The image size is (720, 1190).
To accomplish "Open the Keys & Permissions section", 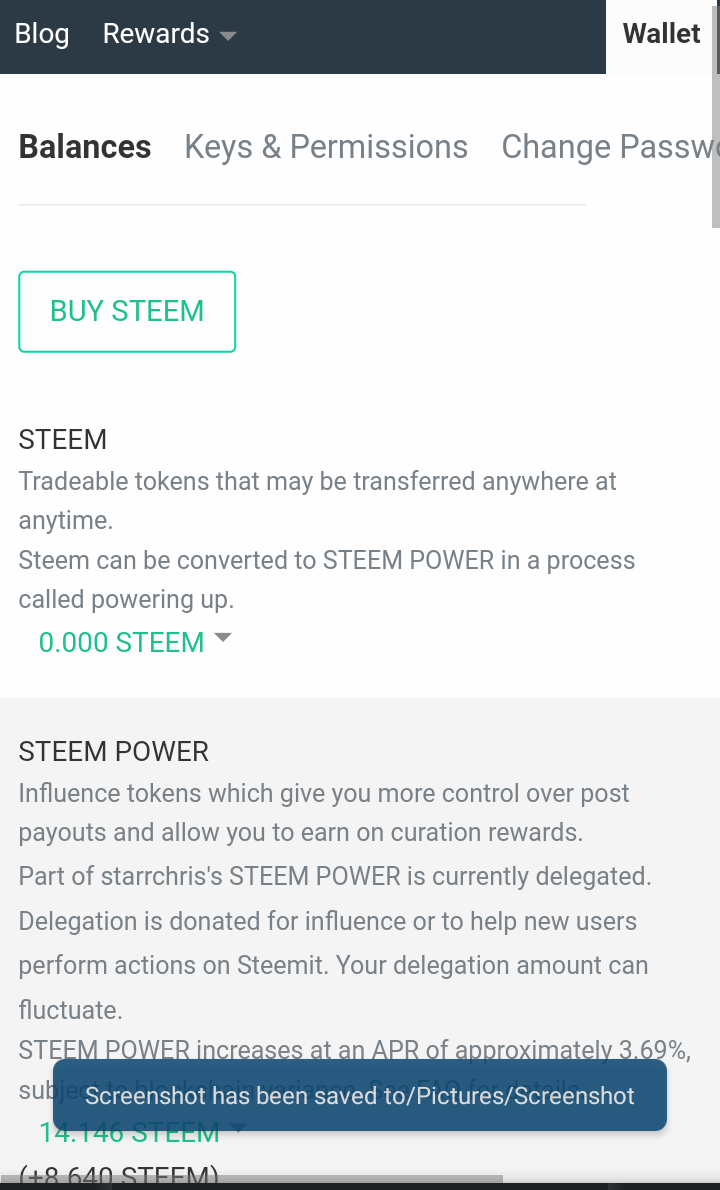I will (326, 146).
